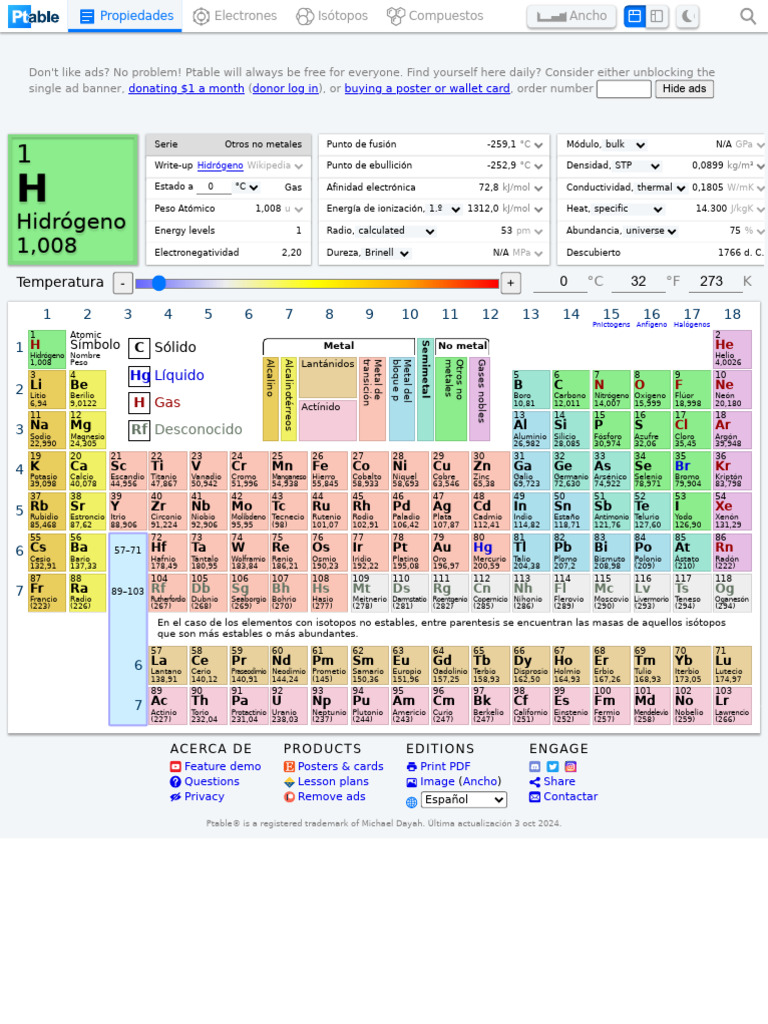The width and height of the screenshot is (768, 1024).
Task: Click the order number input field
Action: 624,89
